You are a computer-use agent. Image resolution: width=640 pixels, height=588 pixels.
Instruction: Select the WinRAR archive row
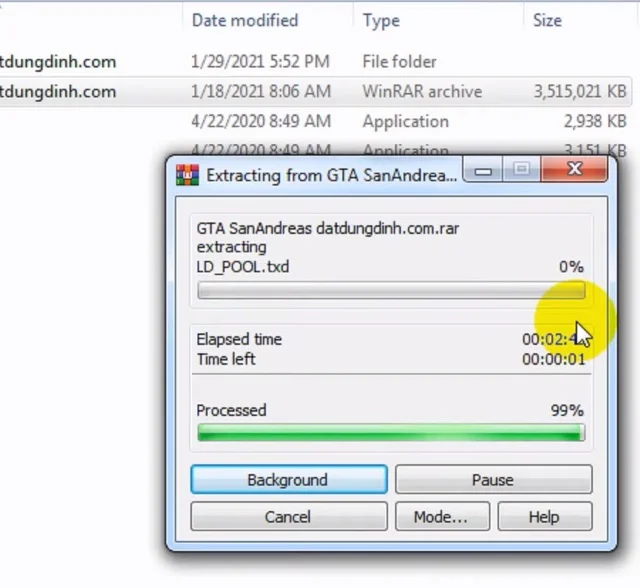pyautogui.click(x=314, y=91)
